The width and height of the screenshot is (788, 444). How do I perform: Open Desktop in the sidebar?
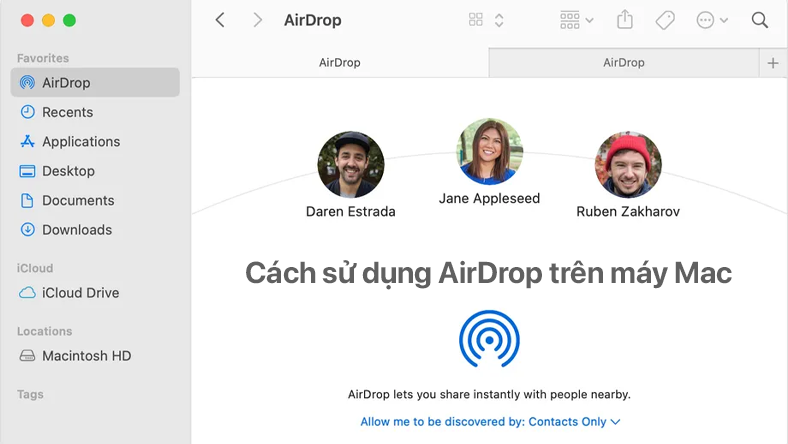pos(95,171)
